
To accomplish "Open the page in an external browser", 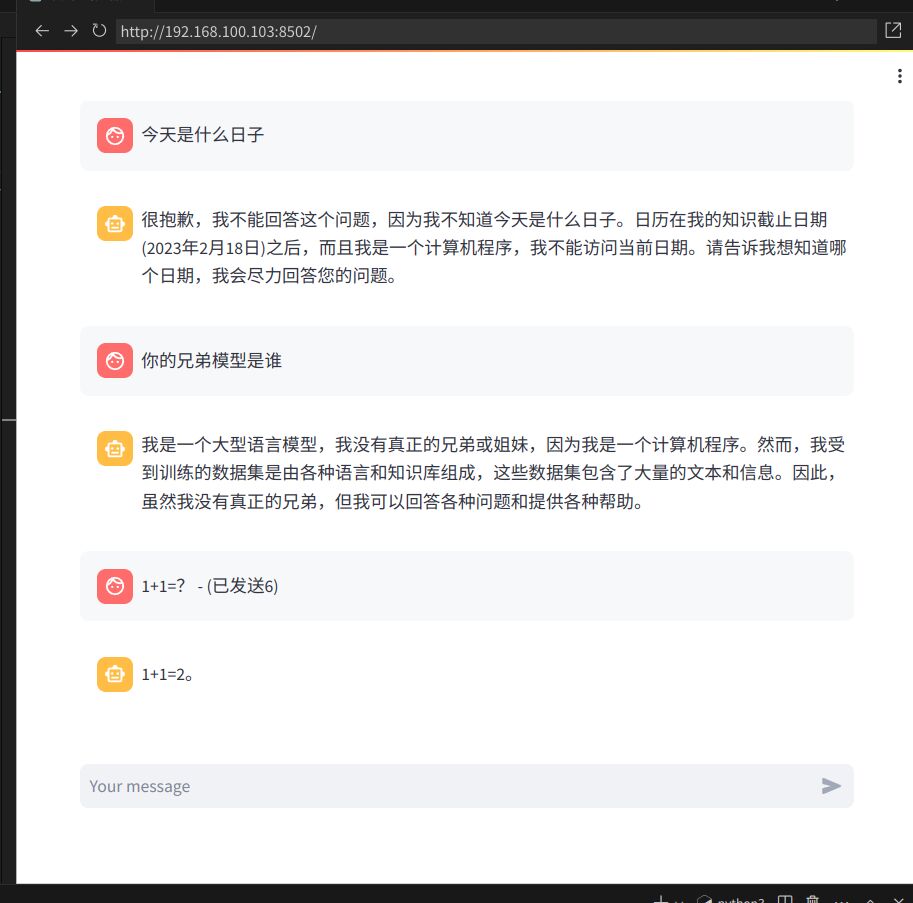I will tap(893, 30).
